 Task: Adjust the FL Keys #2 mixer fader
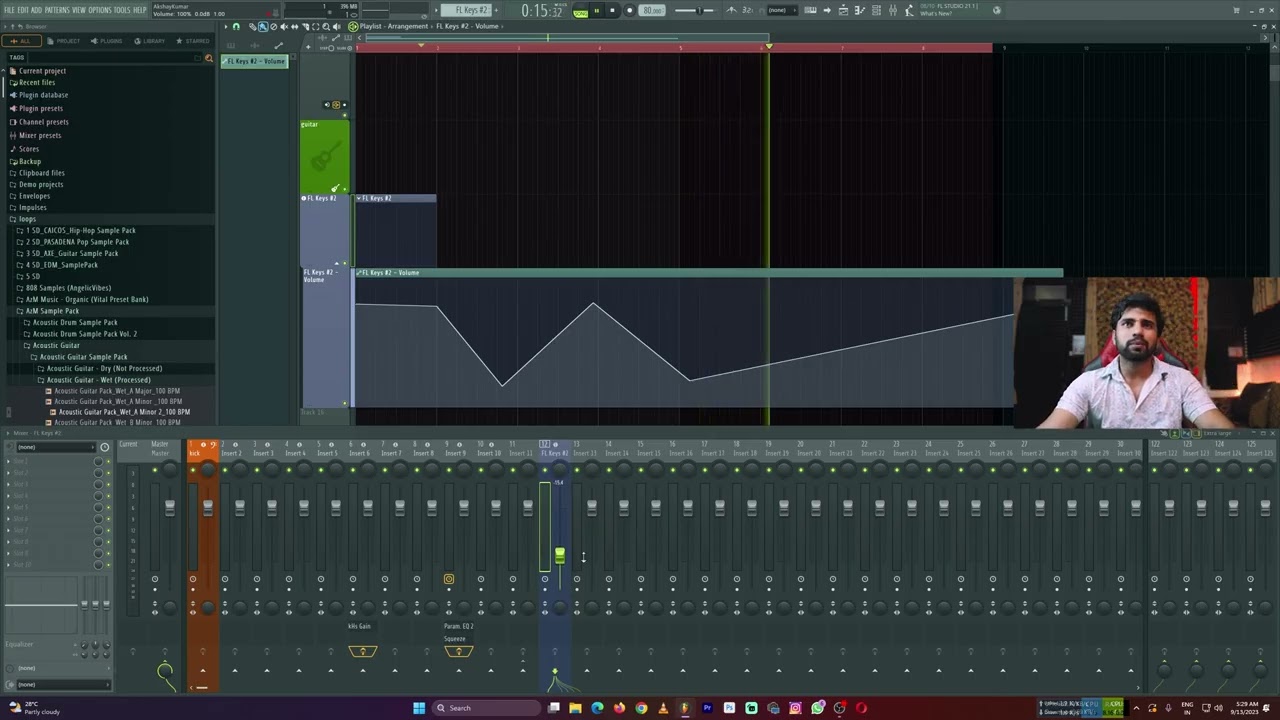point(560,555)
